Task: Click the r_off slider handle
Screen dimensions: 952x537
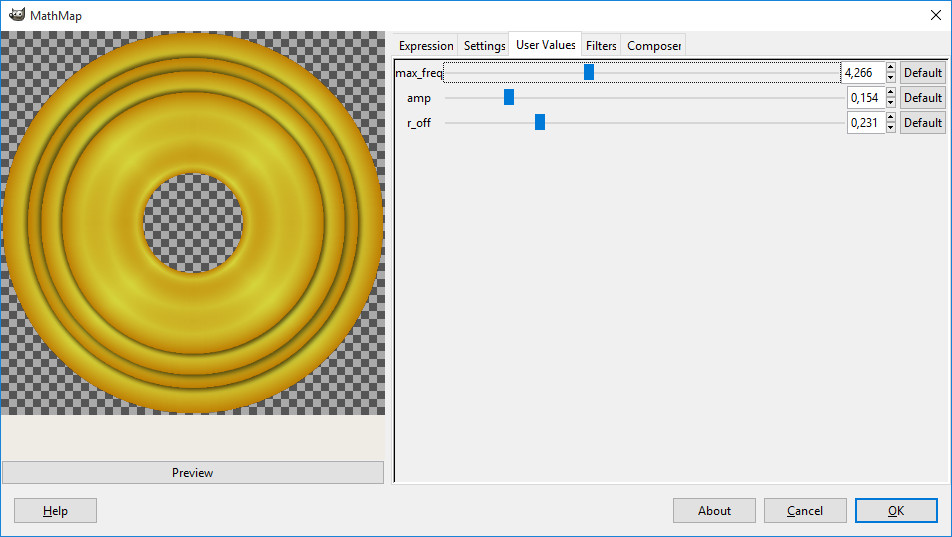Action: [540, 122]
